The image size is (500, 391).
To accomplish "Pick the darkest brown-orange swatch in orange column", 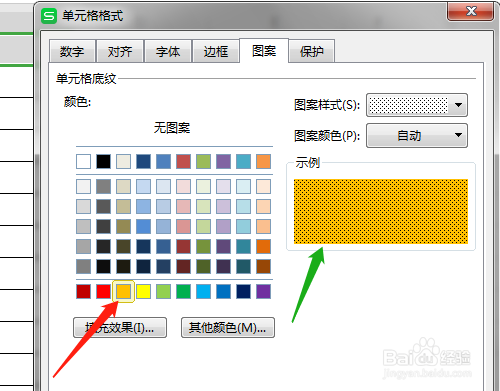I will pyautogui.click(x=263, y=266).
